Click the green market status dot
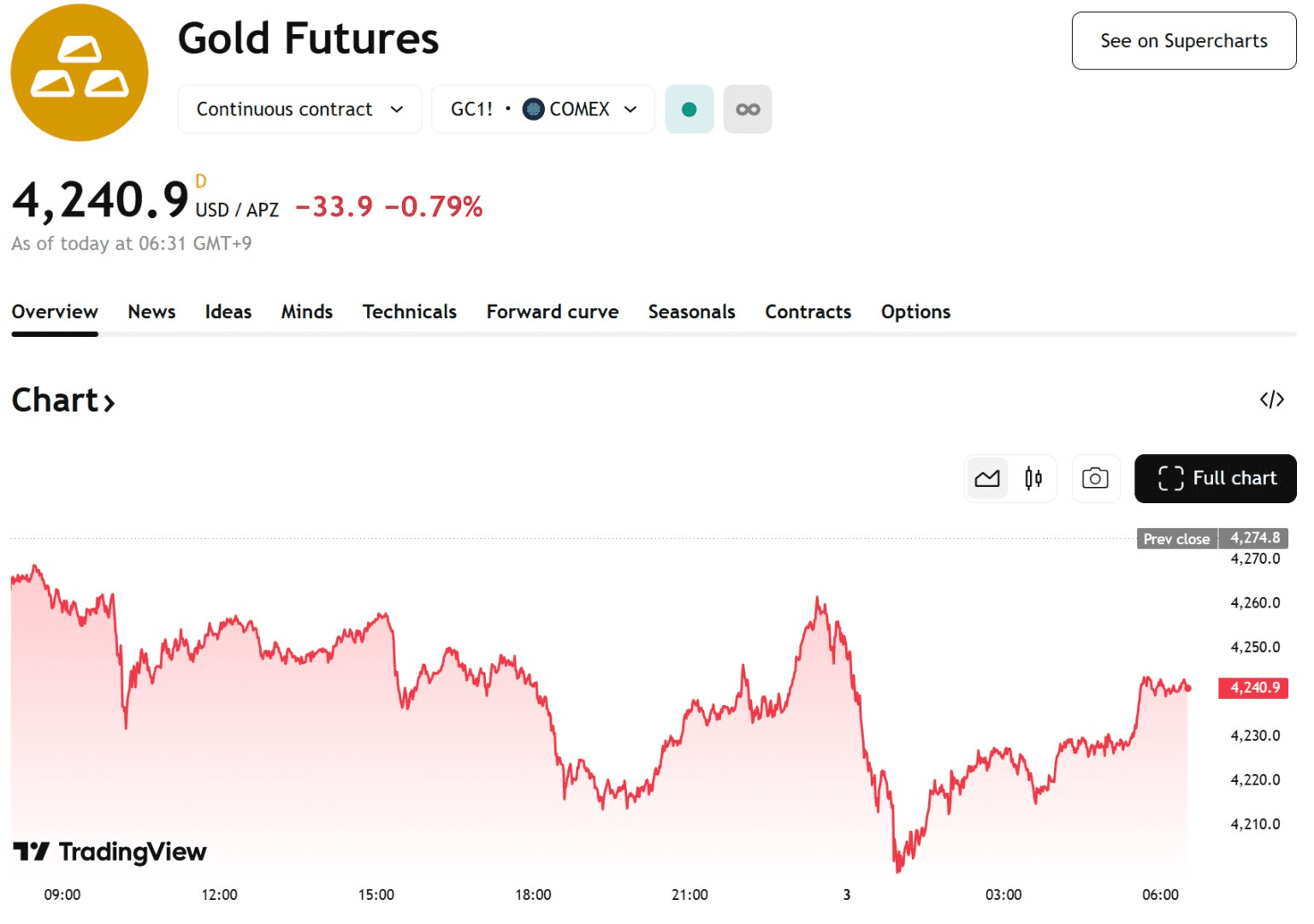This screenshot has height=924, width=1314. click(689, 110)
